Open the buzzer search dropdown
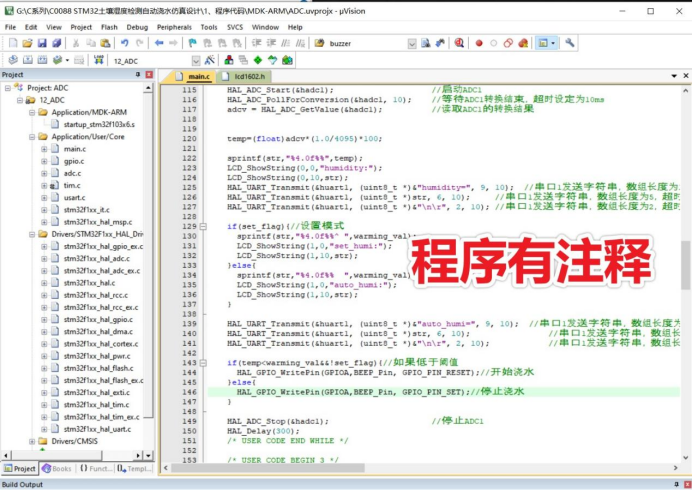This screenshot has width=692, height=490. pos(412,43)
